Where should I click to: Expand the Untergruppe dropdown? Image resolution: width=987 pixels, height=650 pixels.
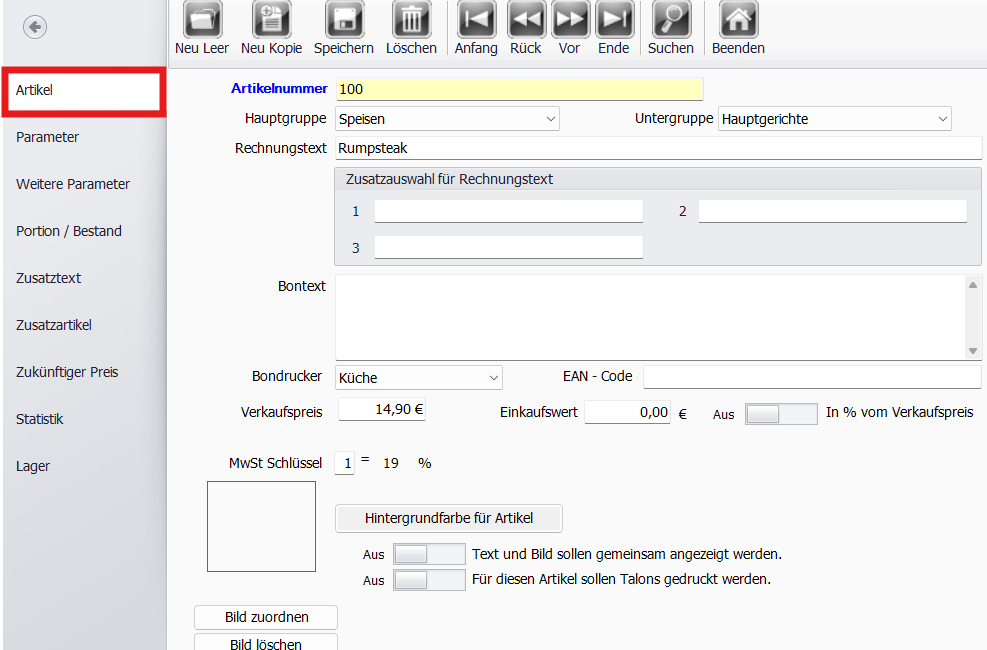click(835, 119)
